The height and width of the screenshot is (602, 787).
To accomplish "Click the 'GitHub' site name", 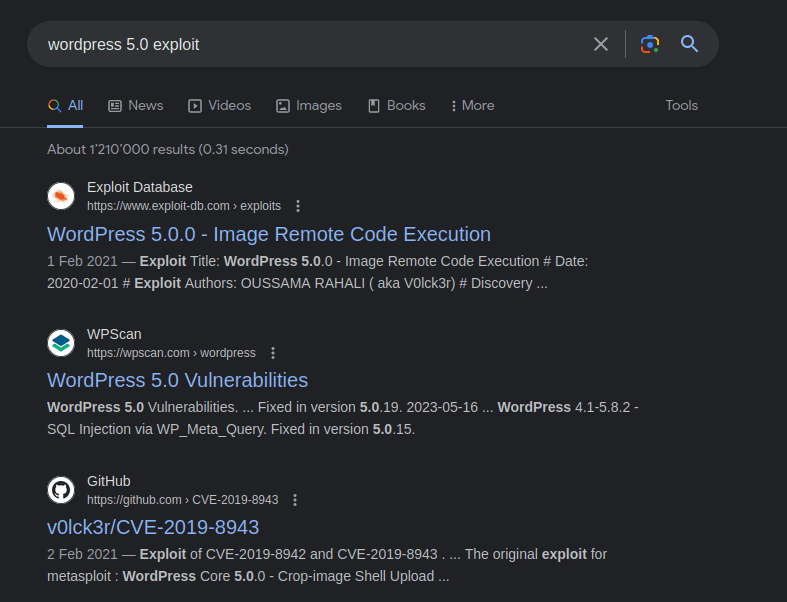I will 108,481.
